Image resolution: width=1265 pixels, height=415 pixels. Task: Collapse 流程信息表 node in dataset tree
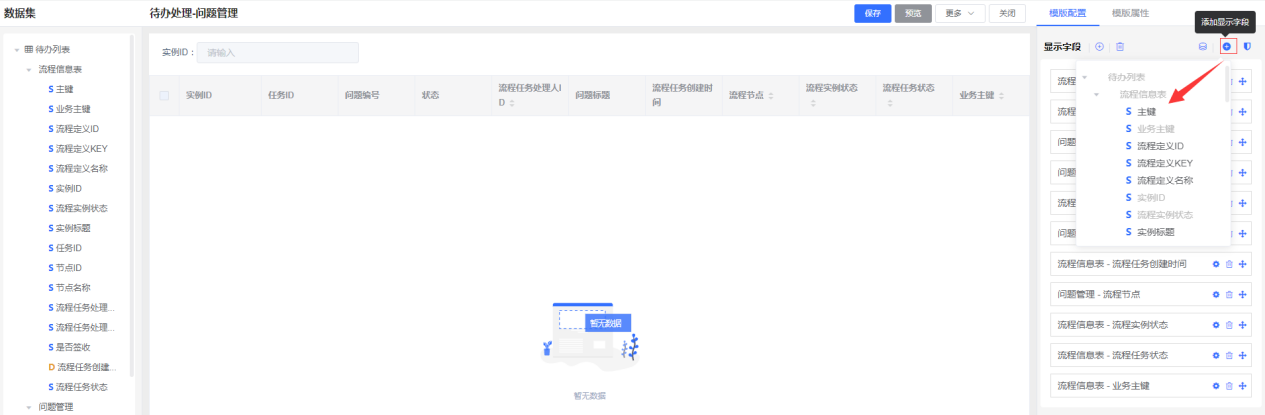tap(29, 69)
